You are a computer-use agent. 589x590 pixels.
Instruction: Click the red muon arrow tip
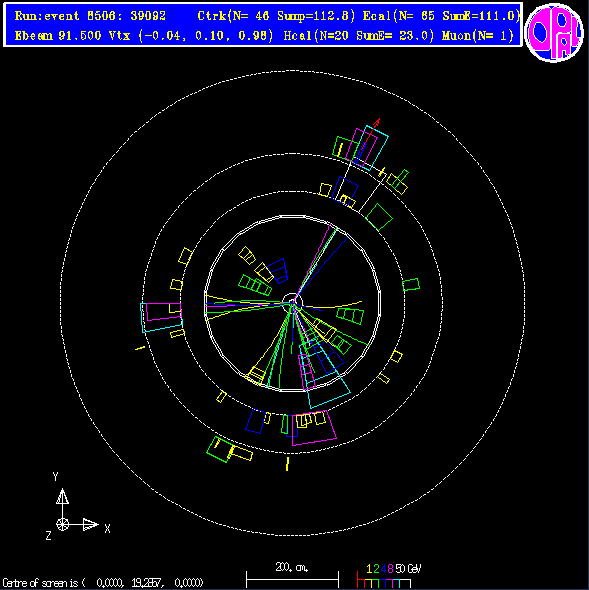pos(377,121)
